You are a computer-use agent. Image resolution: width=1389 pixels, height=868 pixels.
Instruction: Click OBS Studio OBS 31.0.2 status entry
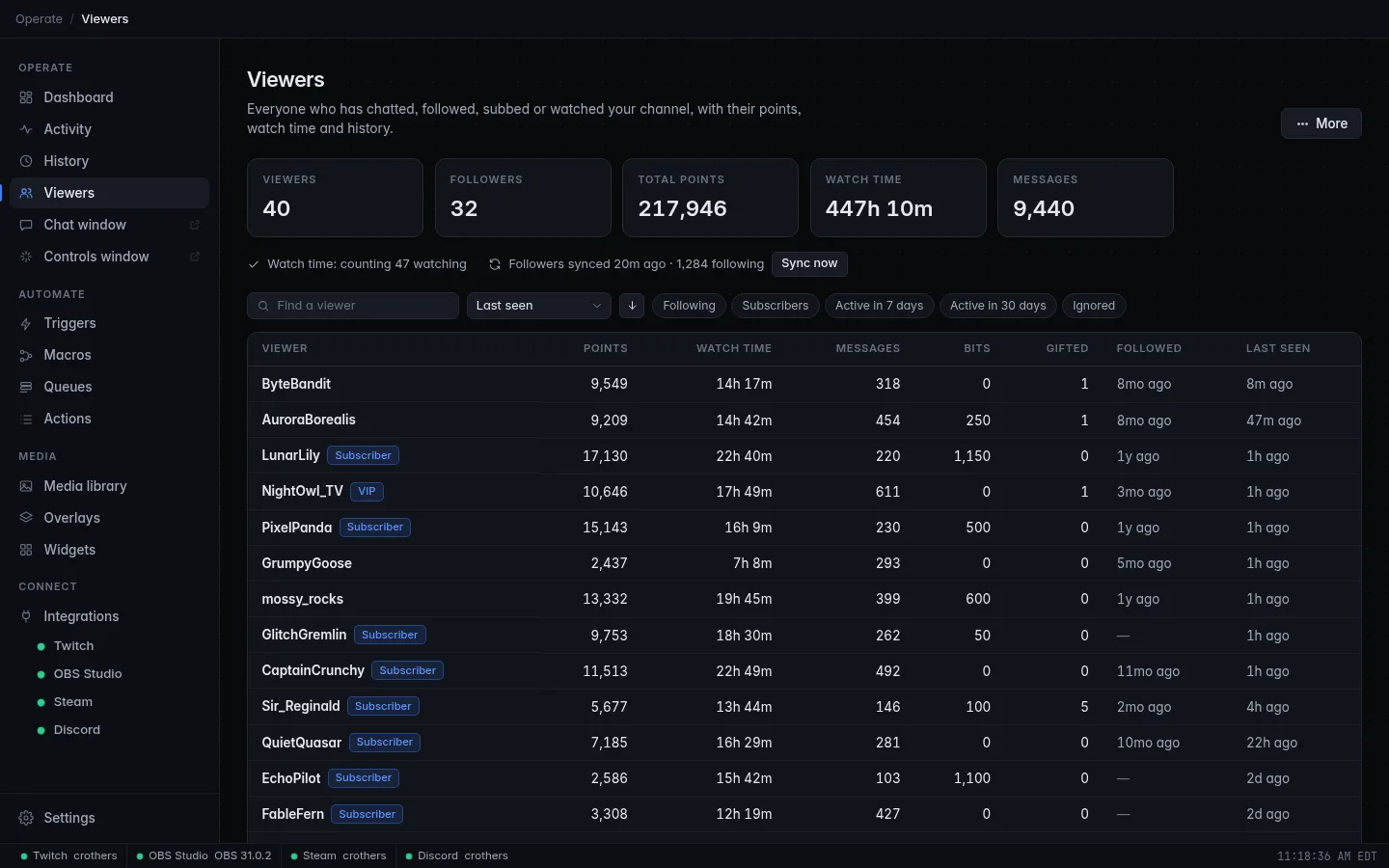[204, 855]
